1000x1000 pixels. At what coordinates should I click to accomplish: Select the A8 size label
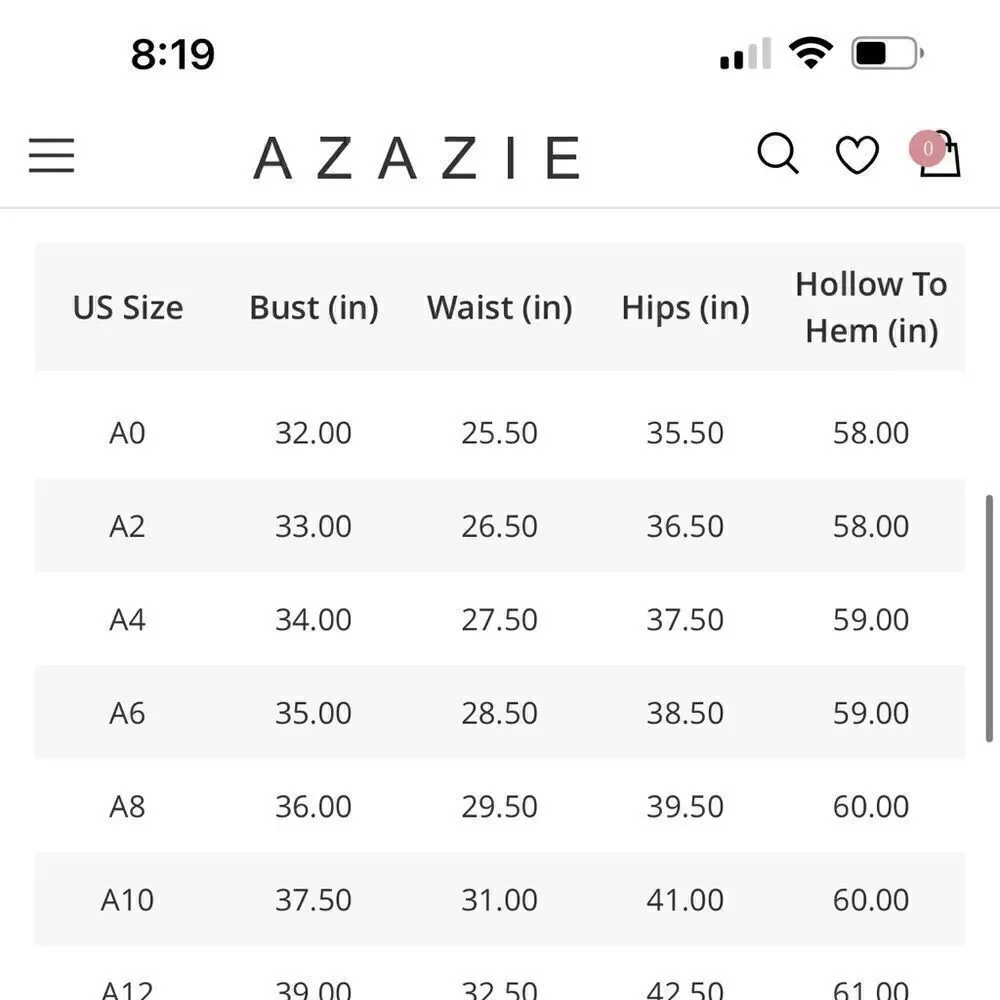(127, 806)
